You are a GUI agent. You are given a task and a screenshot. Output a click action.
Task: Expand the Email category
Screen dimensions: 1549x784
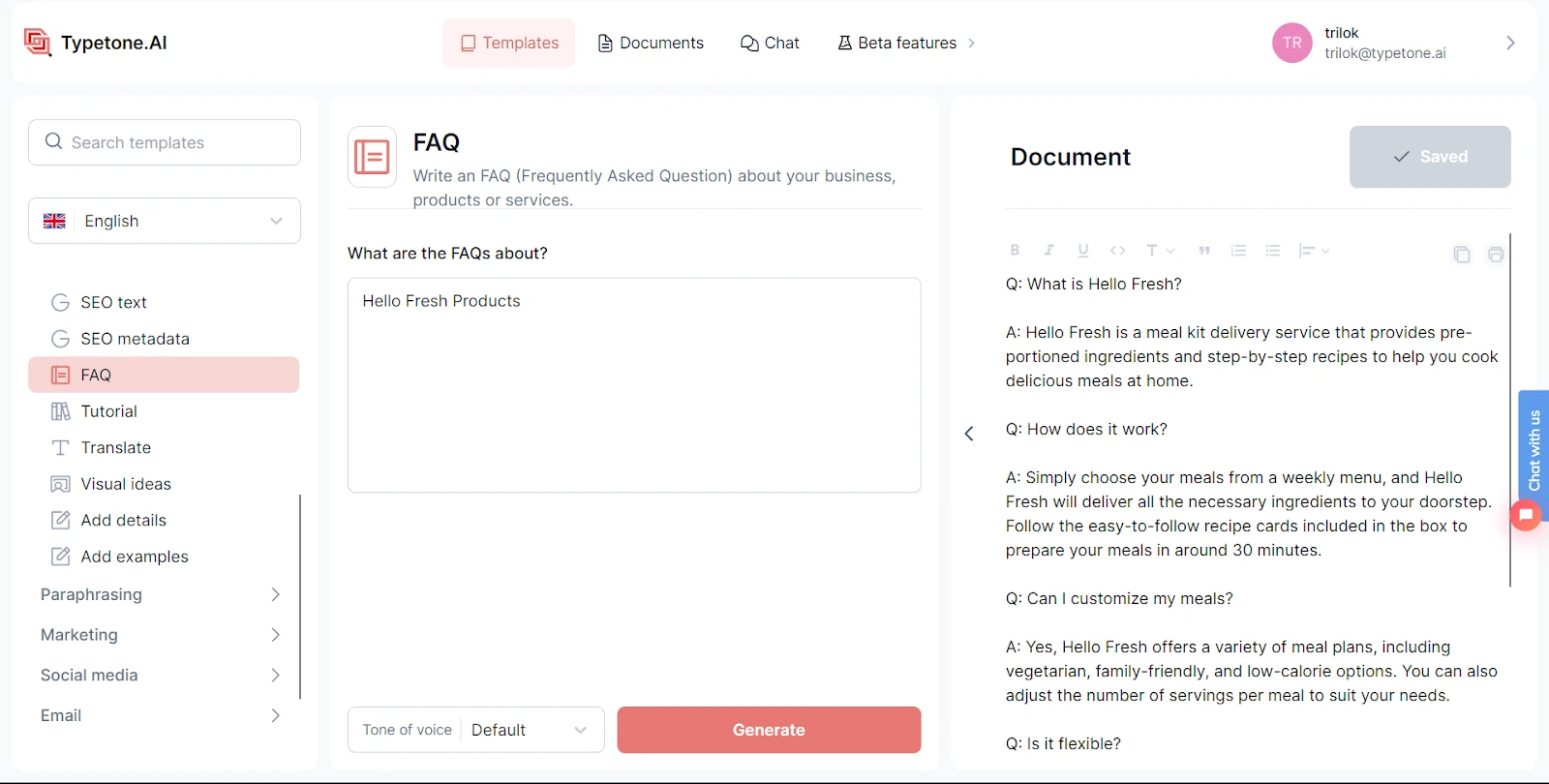[161, 716]
